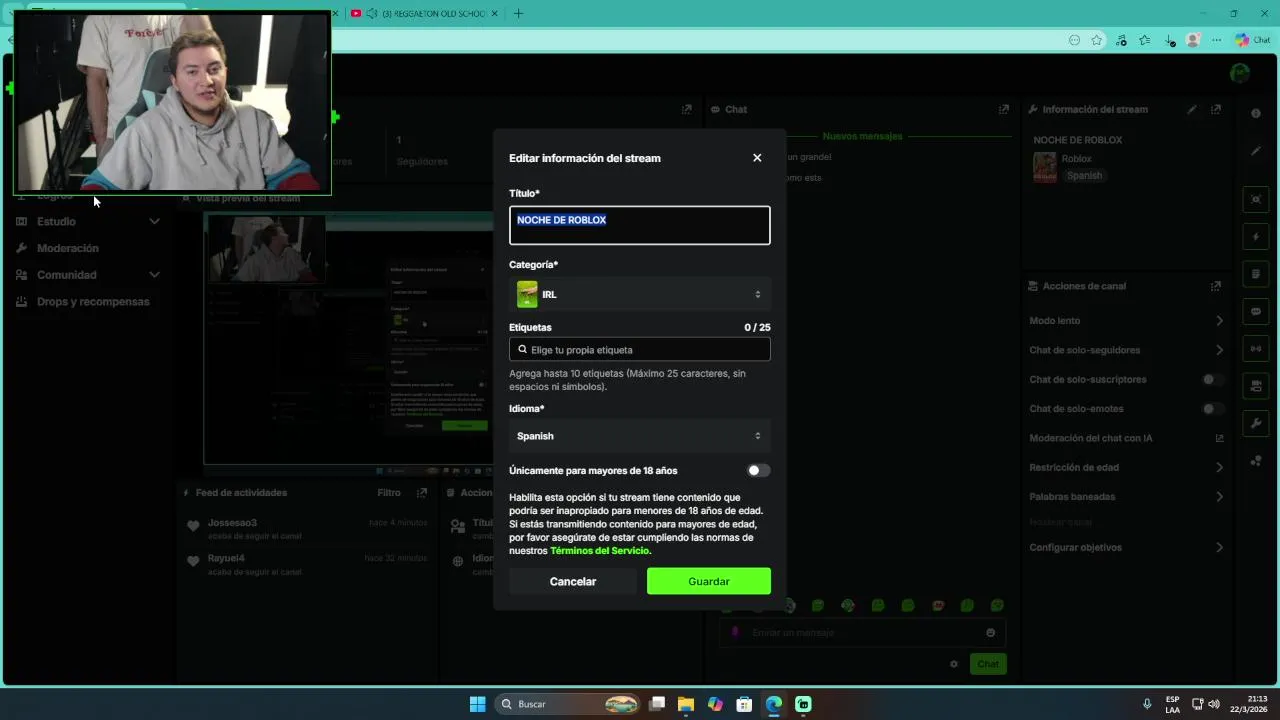
Task: Toggle Únicamente para mayores de 18 años
Action: click(x=758, y=471)
